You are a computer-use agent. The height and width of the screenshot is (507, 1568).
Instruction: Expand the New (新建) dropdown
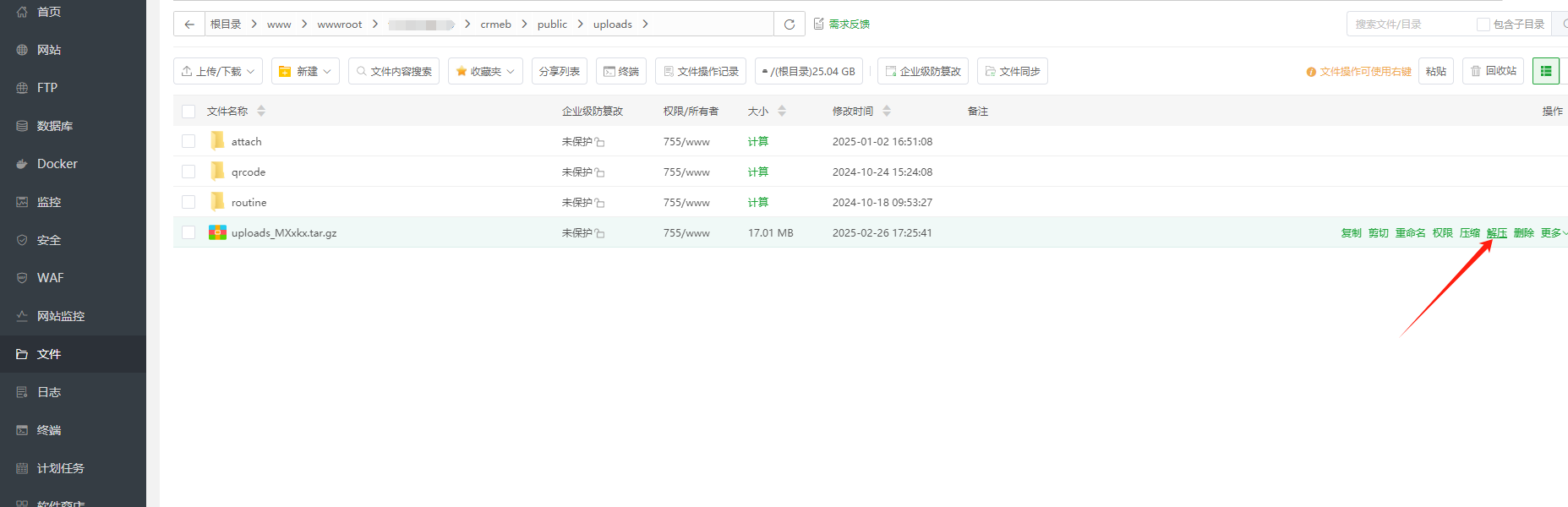coord(305,72)
